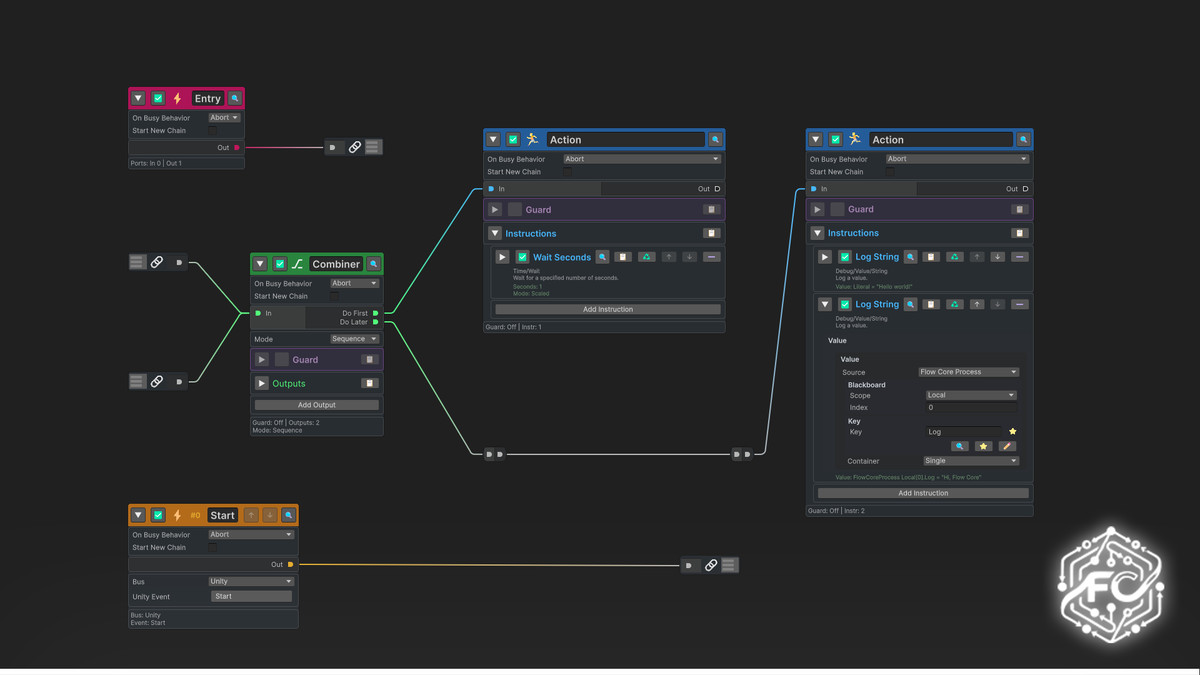
Task: Collapse the Instructions section in right Action node
Action: point(817,233)
